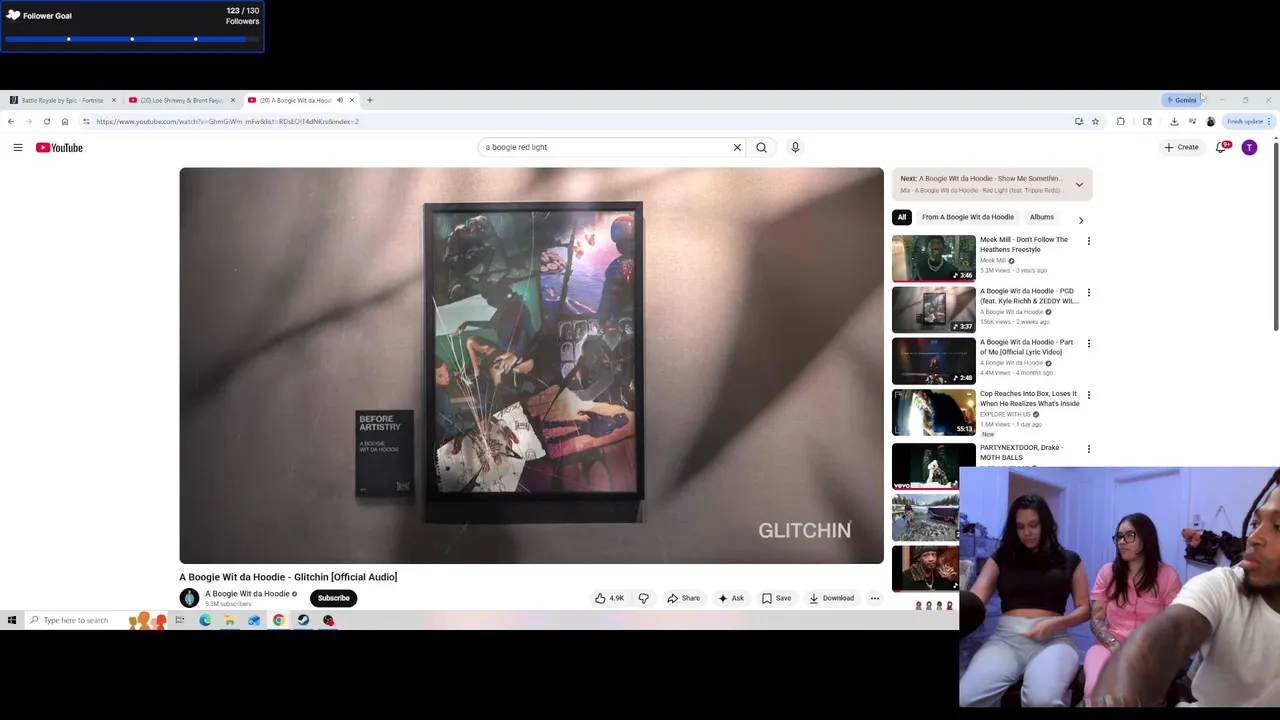Dislike the Glitchin video
Screen dimensions: 1280x720
(644, 598)
